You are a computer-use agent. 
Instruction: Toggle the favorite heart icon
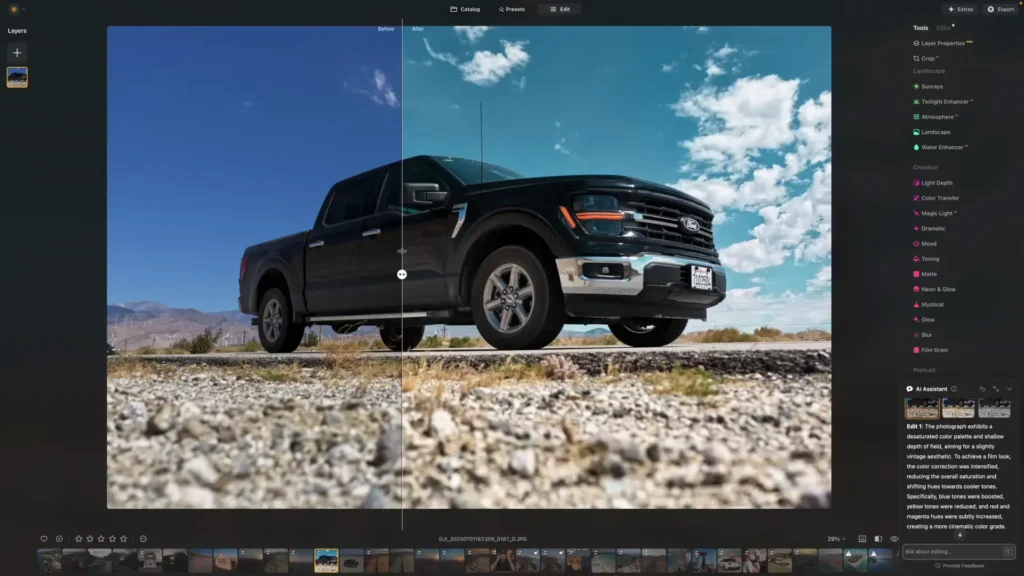(x=42, y=538)
